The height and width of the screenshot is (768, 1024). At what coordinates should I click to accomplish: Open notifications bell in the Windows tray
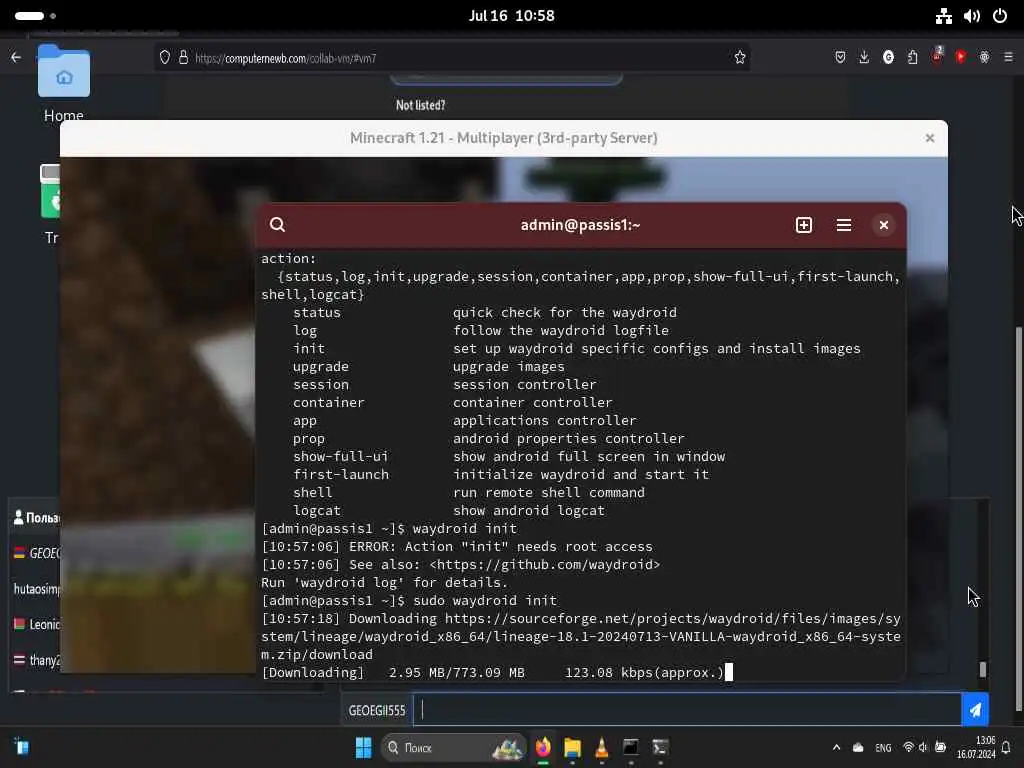tap(1006, 747)
